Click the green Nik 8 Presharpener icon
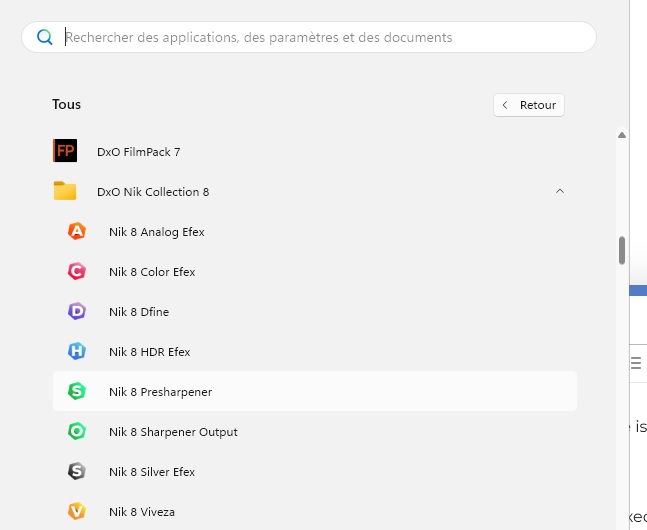Screen dimensions: 647x530 tap(77, 391)
